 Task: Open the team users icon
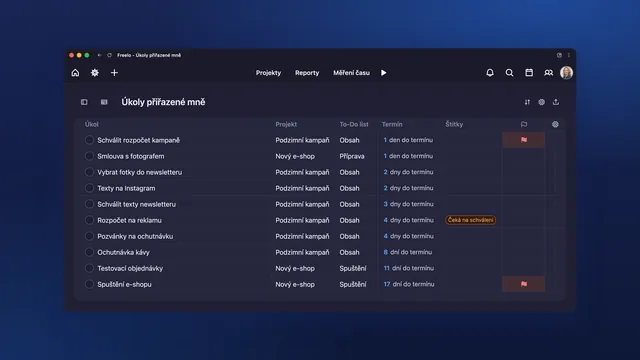coord(549,73)
